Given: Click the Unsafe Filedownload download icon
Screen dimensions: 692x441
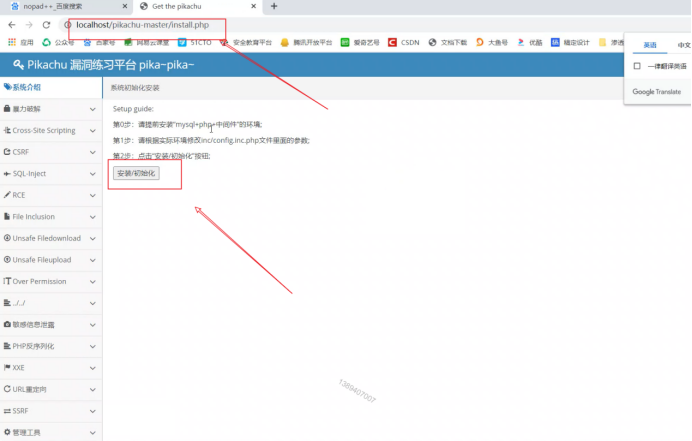Looking at the screenshot, I should 7,238.
